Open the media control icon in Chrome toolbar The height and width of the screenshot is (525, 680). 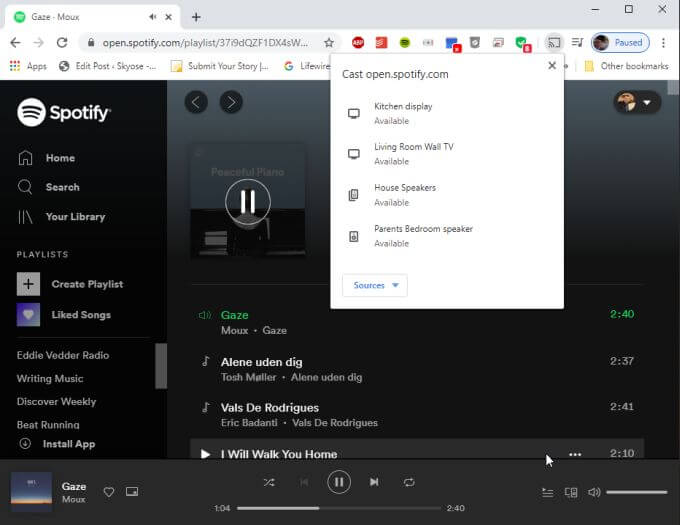tap(577, 42)
